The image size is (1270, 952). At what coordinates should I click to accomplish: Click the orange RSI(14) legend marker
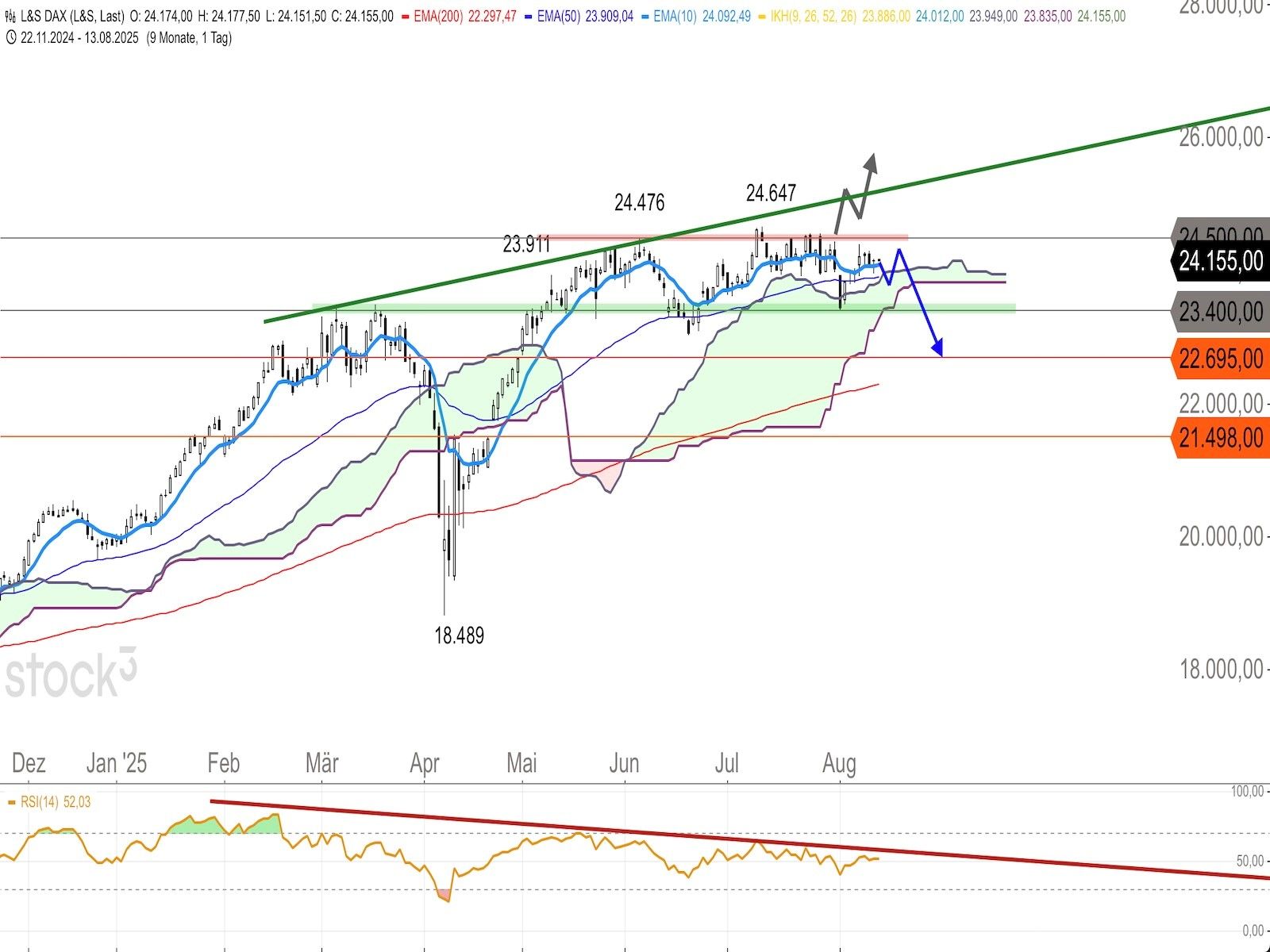tap(11, 802)
